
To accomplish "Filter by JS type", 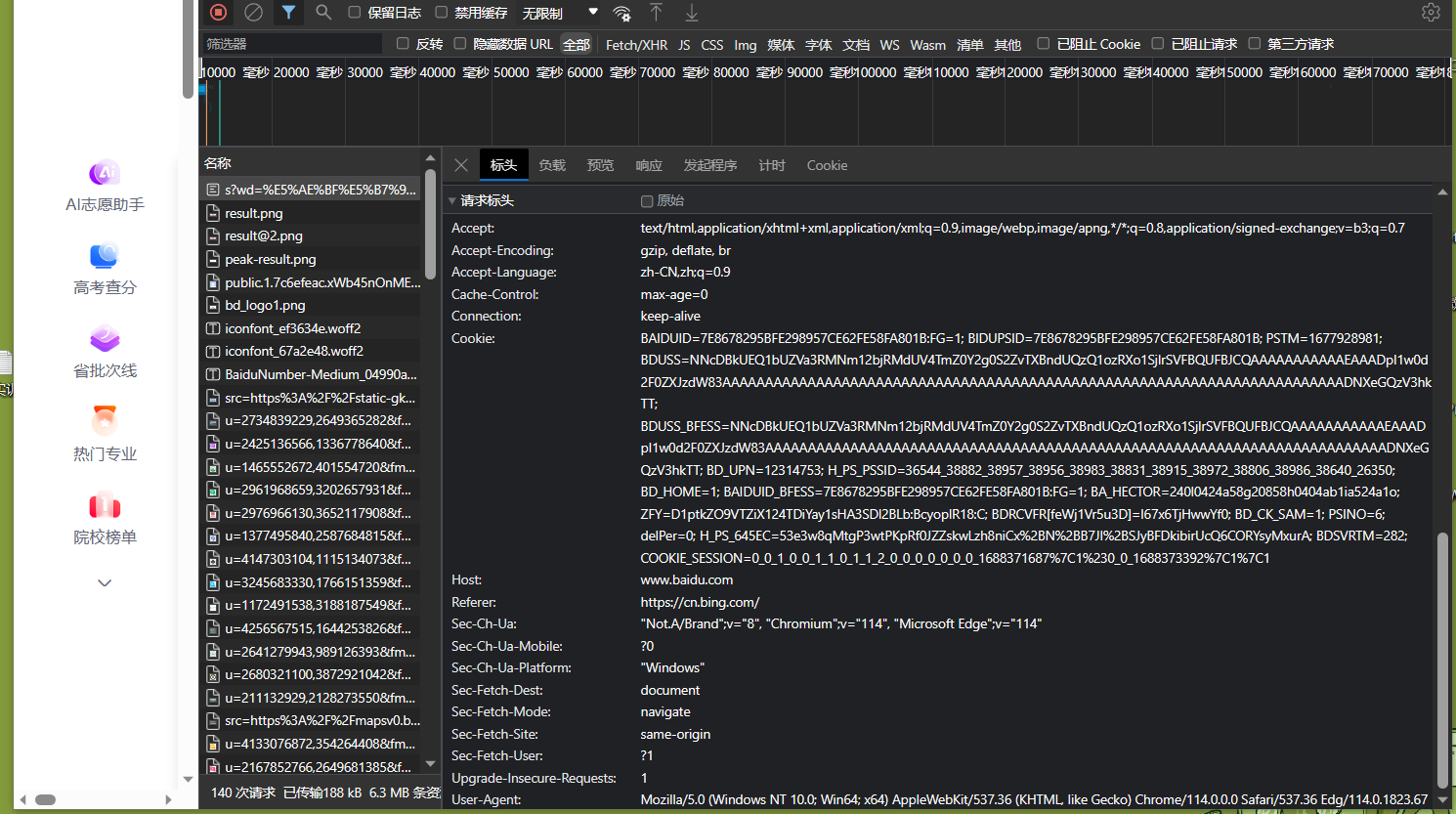I will click(x=684, y=45).
